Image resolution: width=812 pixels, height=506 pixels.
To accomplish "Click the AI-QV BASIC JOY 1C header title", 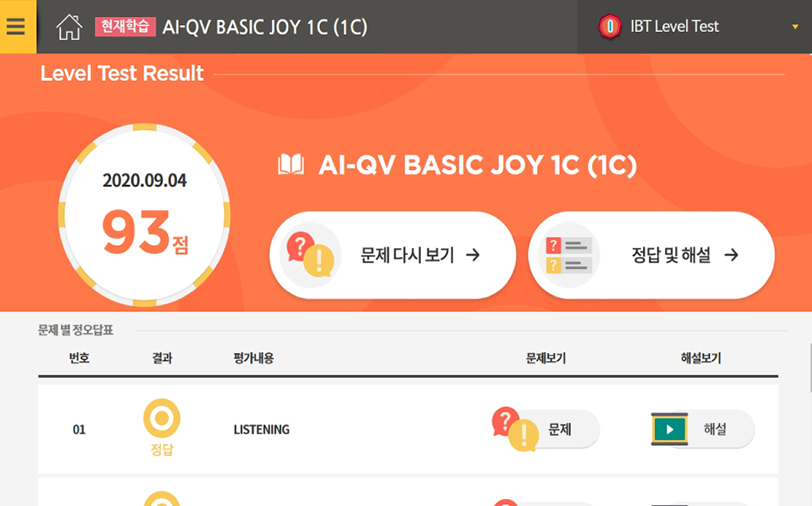I will 265,27.
